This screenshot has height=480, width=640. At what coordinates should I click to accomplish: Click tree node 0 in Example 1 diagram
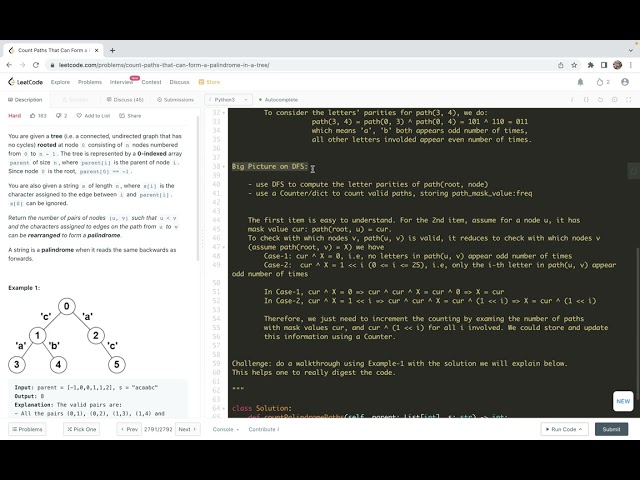[x=67, y=307]
